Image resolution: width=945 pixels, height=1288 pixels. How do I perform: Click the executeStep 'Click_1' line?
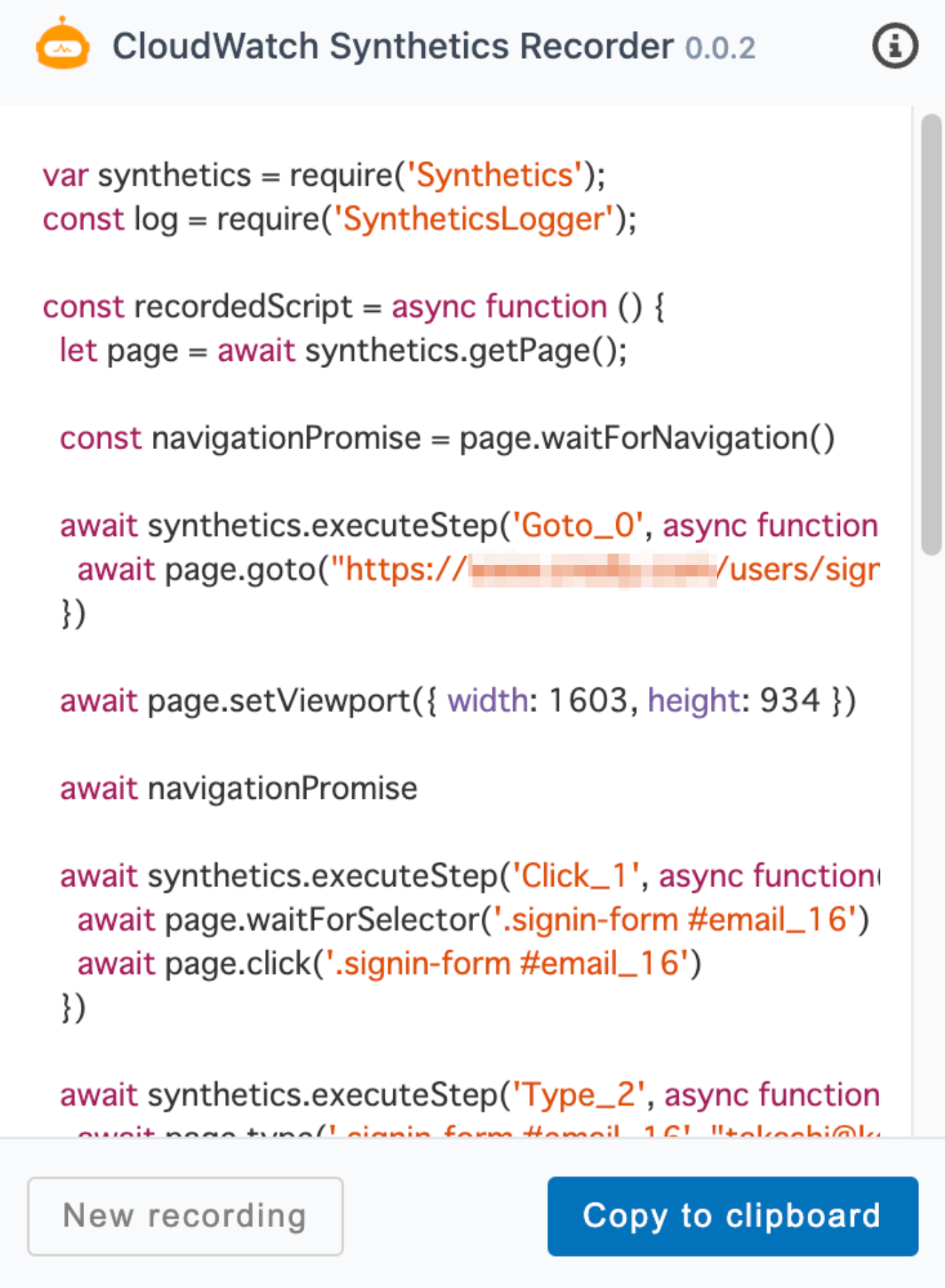click(x=470, y=876)
